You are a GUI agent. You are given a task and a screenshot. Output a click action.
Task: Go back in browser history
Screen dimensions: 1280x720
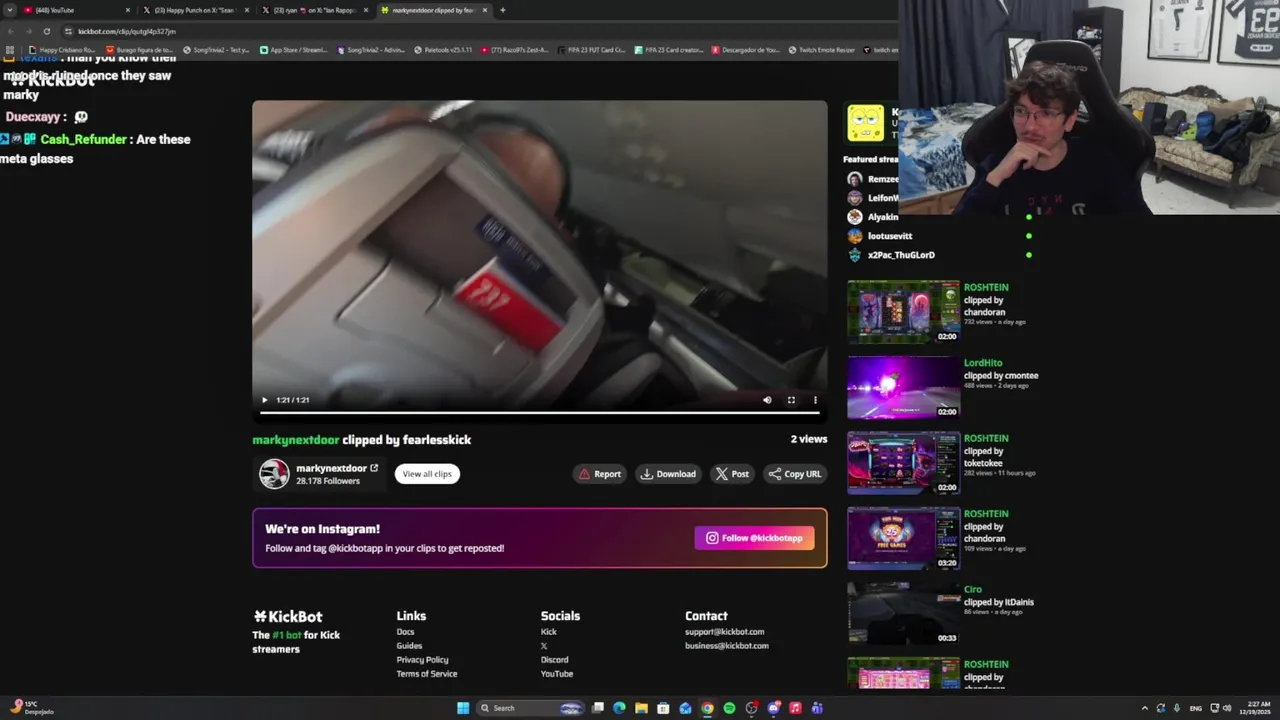pyautogui.click(x=11, y=31)
